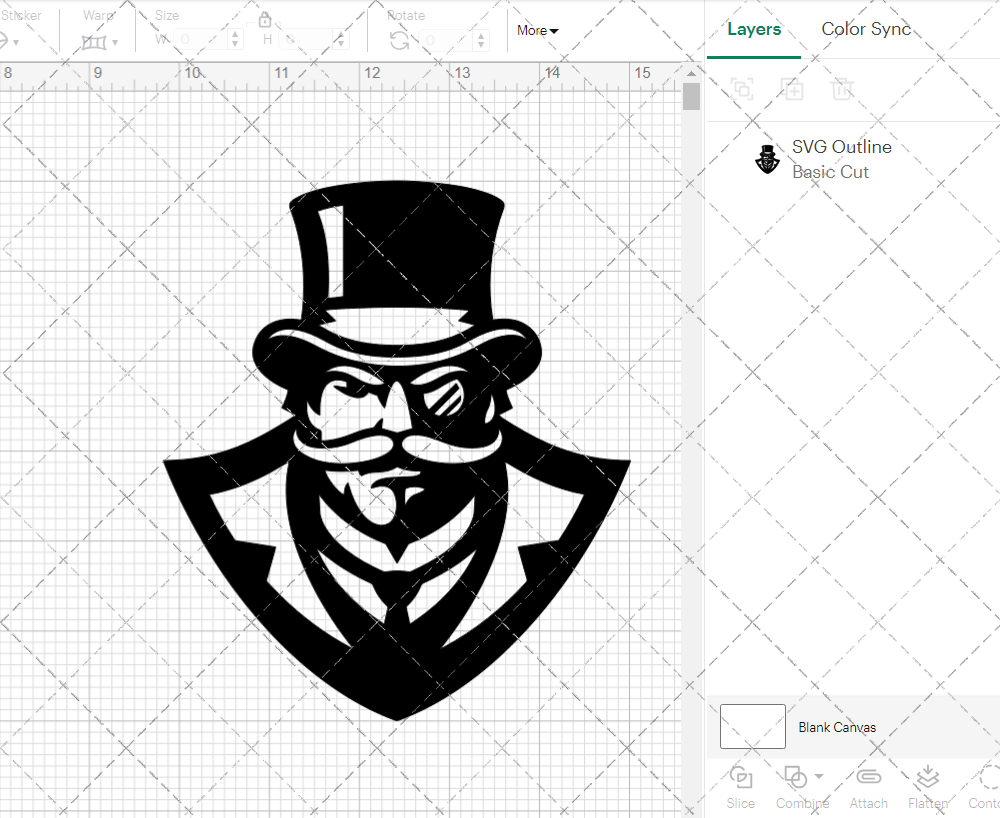This screenshot has width=1000, height=818.
Task: Click the Basic Cut link on the layer
Action: pos(830,172)
